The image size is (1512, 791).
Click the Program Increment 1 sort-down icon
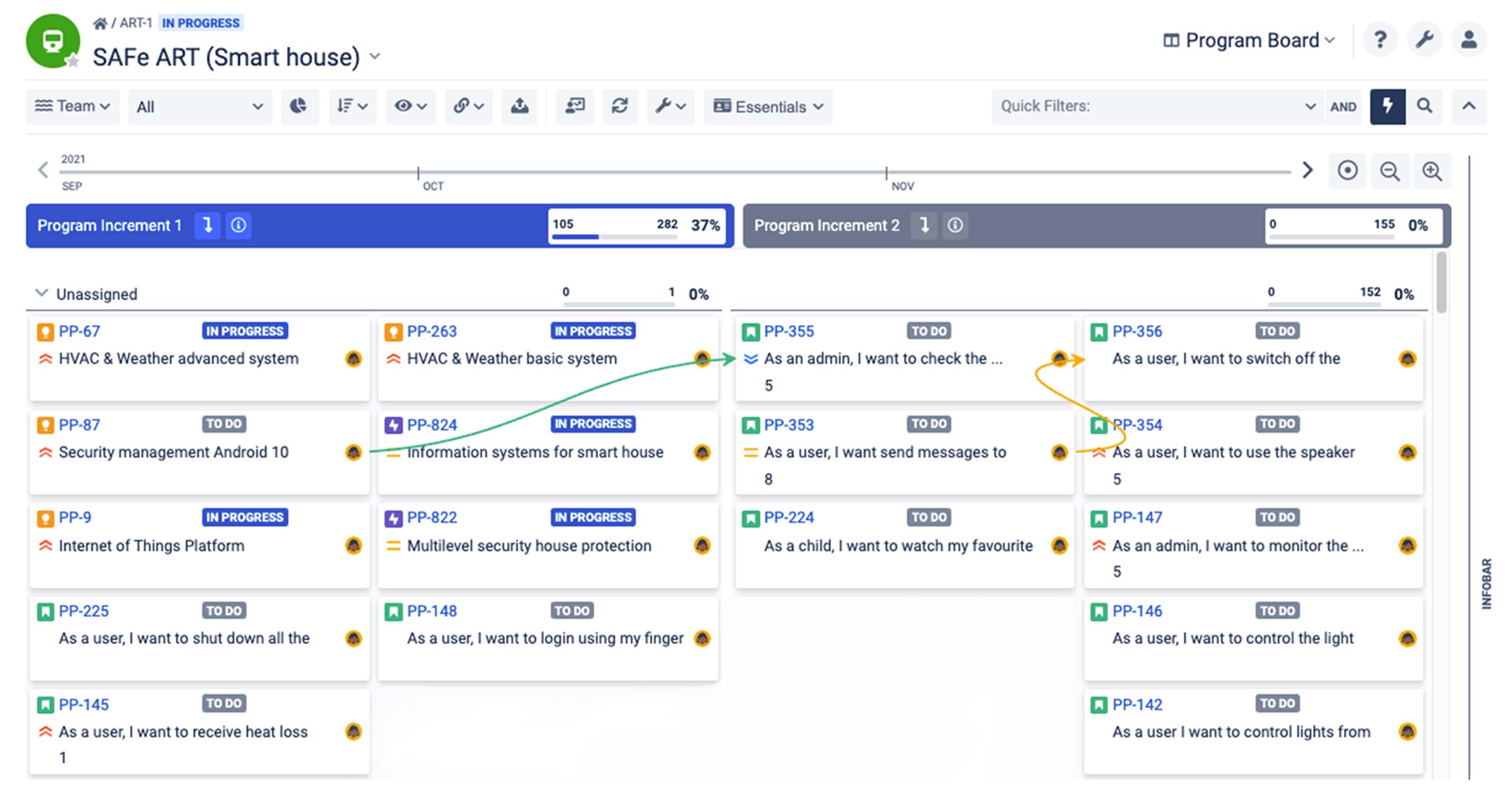tap(208, 225)
